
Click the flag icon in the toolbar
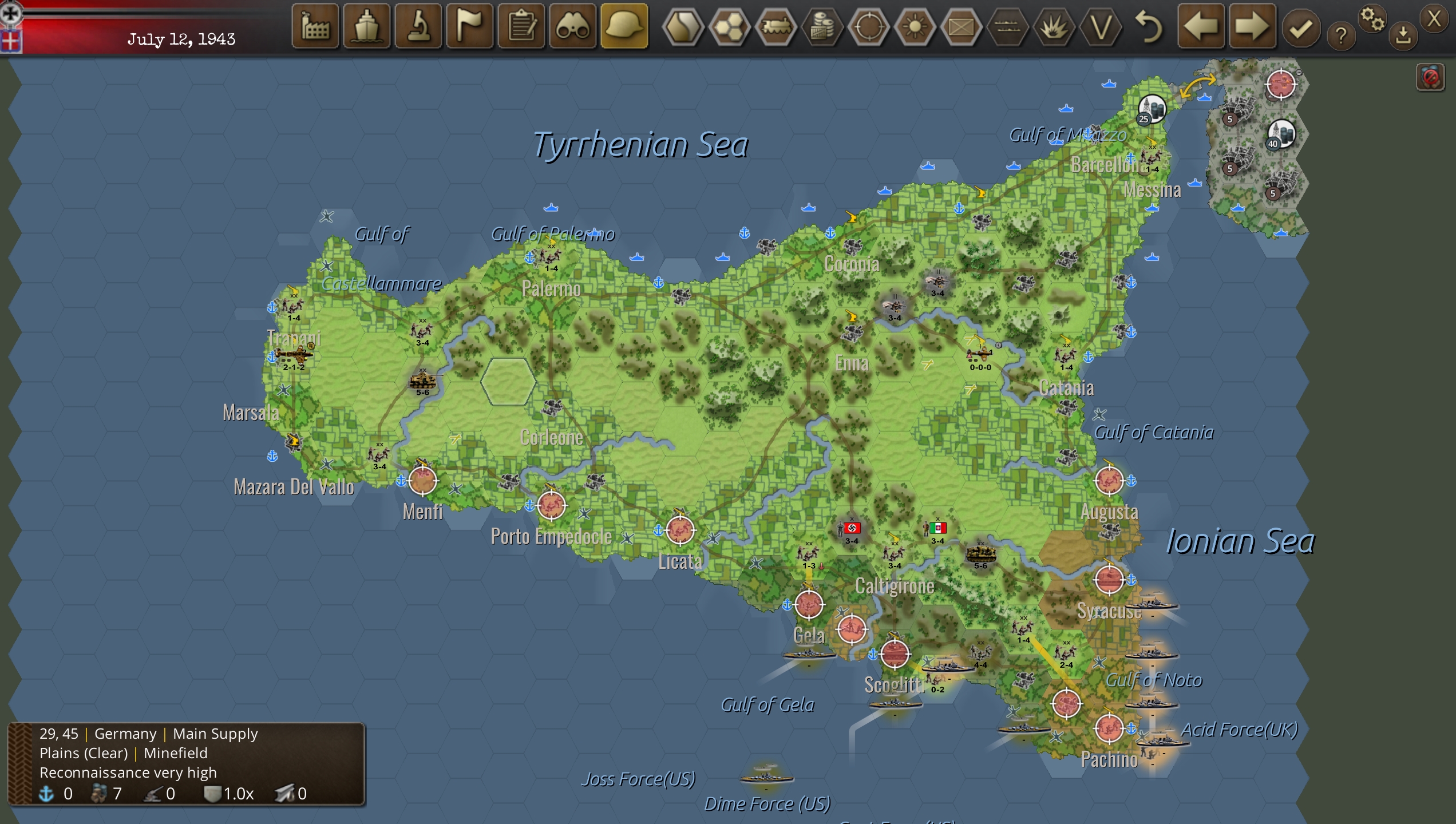click(x=470, y=26)
